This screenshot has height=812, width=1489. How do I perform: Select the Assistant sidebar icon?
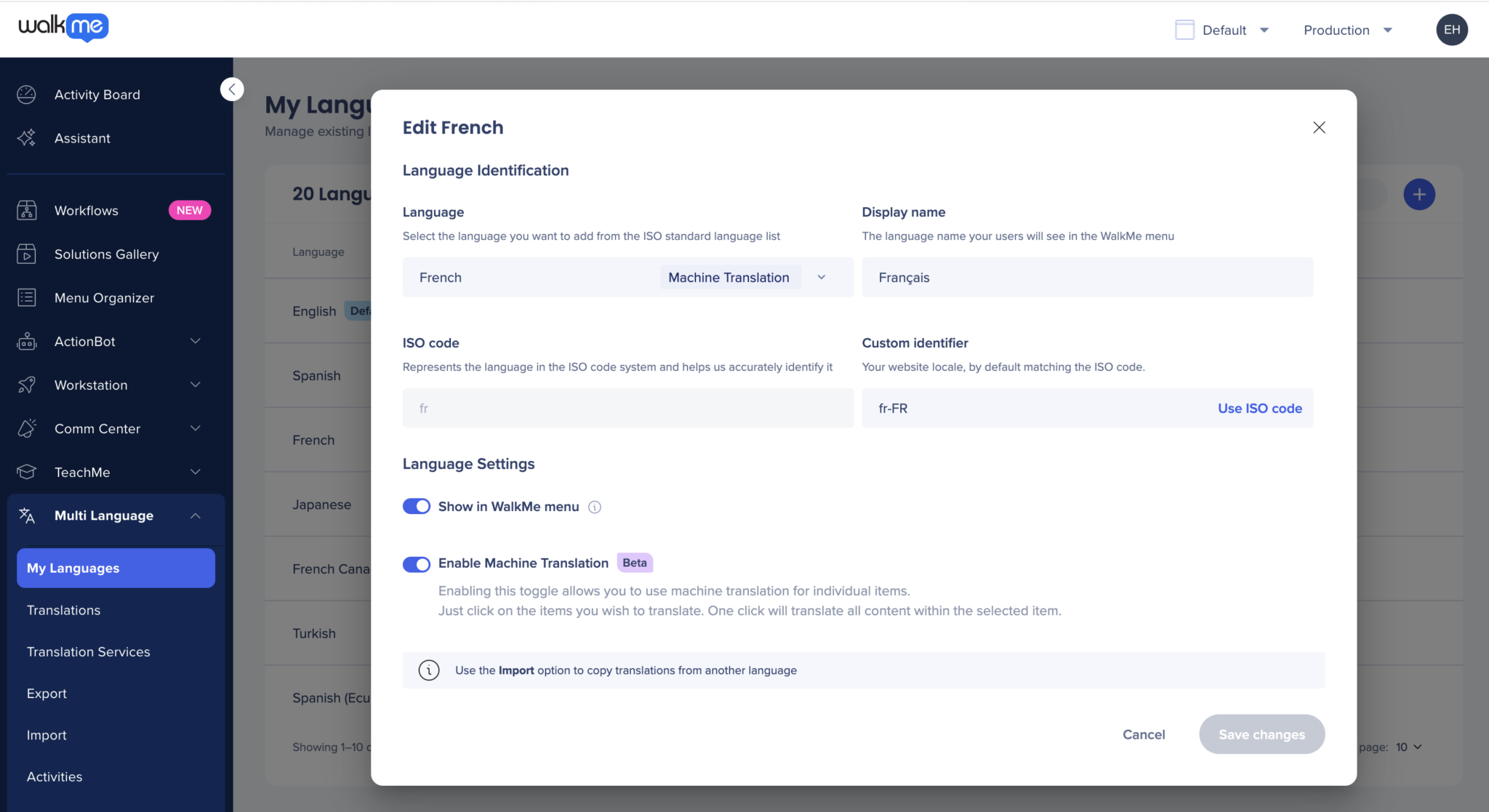tap(82, 138)
